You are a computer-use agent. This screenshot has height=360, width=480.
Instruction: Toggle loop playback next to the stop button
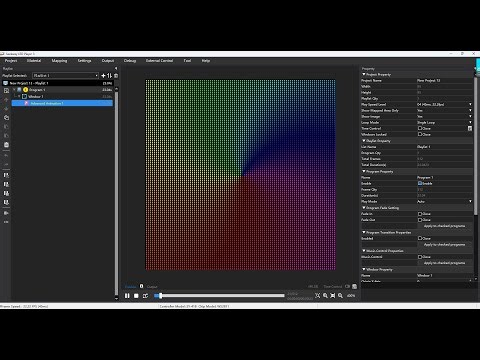[x=145, y=296]
